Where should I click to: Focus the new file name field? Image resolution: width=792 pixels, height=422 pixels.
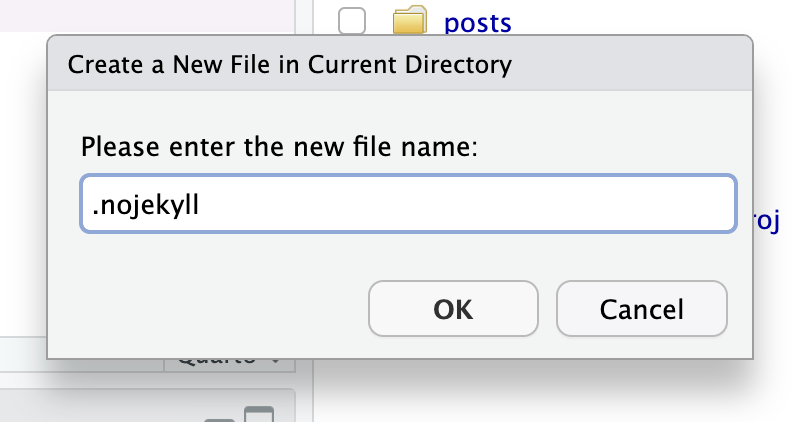408,204
